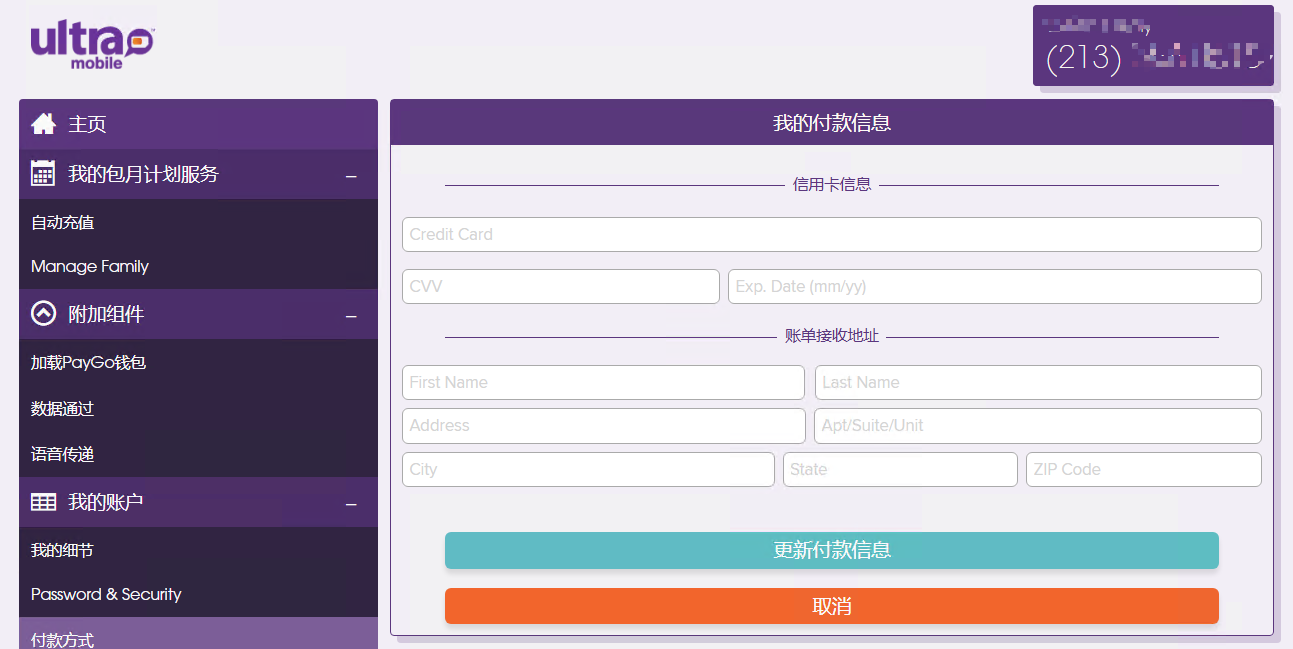This screenshot has width=1293, height=649.
Task: Collapse the 我的账户 menu section
Action: pyautogui.click(x=351, y=504)
